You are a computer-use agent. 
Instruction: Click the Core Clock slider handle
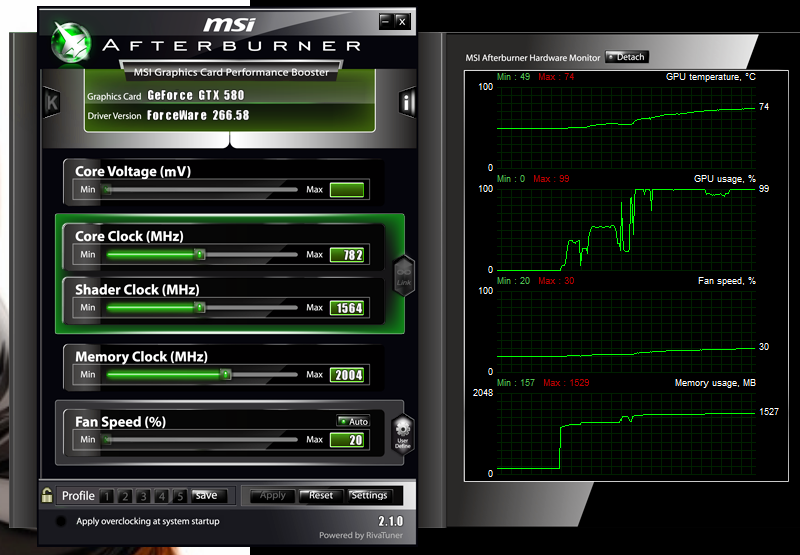coord(200,255)
